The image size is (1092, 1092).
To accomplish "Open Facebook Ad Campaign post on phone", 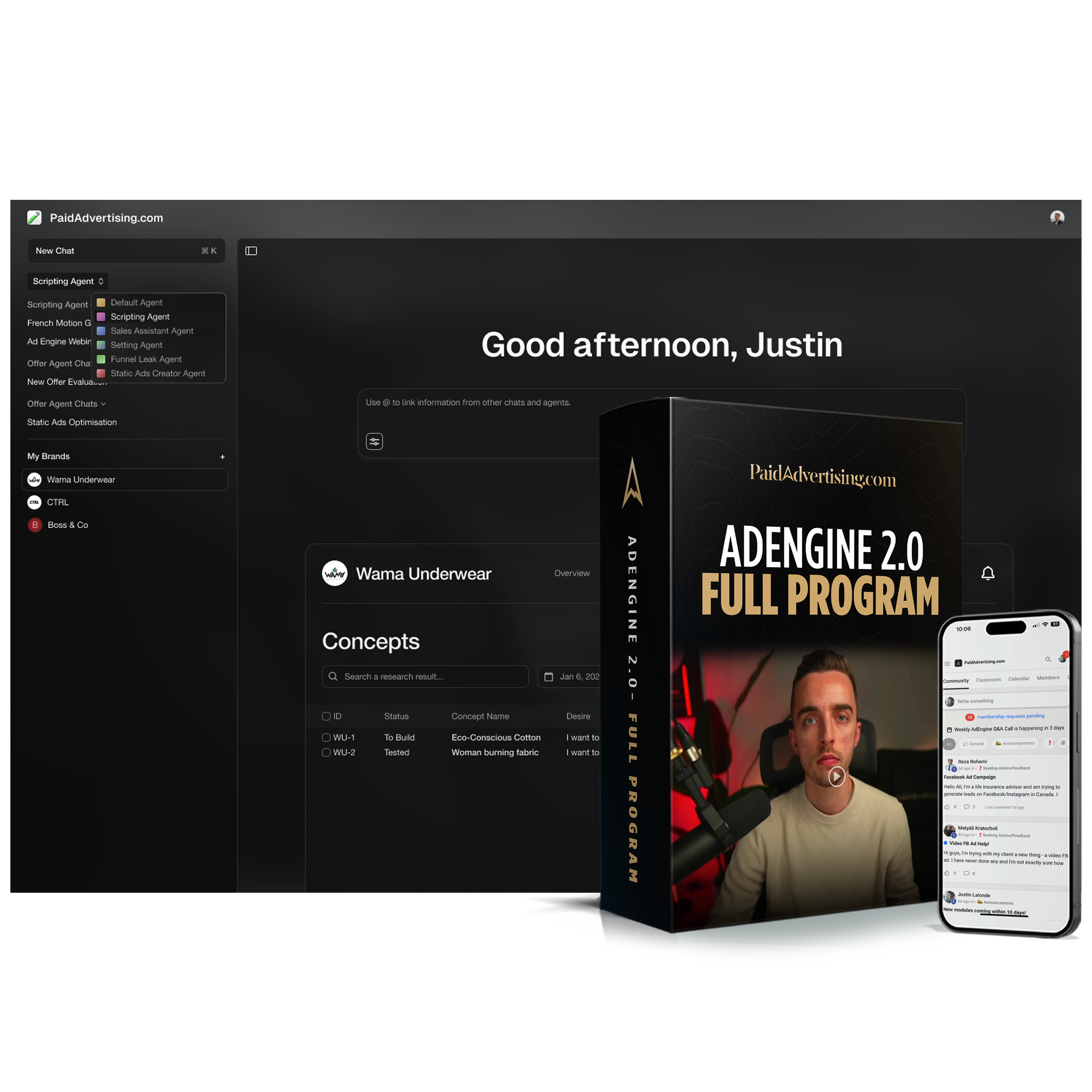I will 969,776.
